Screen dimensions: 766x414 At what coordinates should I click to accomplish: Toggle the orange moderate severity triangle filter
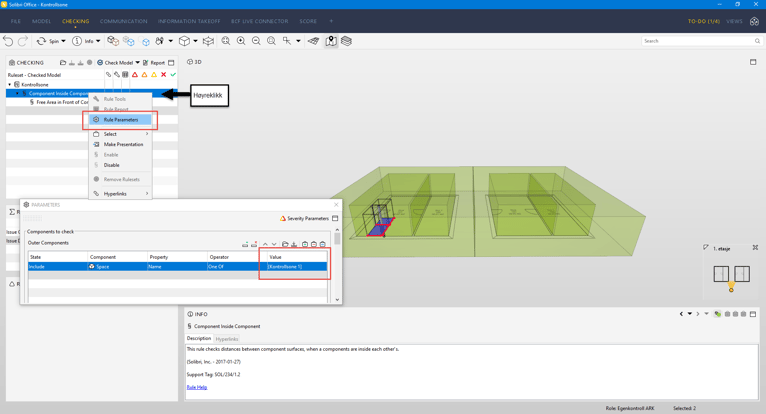pyautogui.click(x=144, y=75)
